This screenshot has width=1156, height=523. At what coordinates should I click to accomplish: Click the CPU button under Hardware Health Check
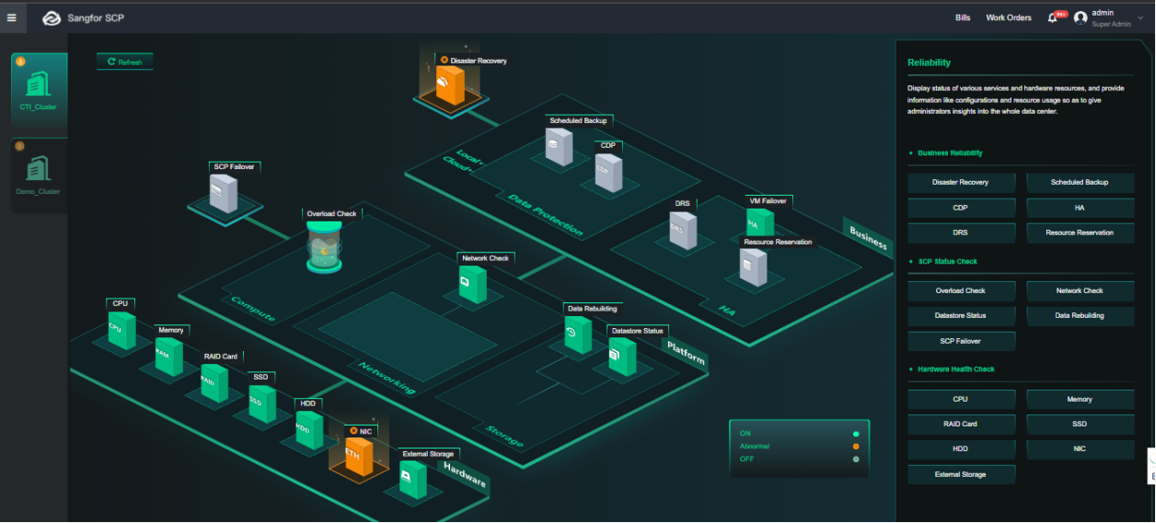[961, 399]
